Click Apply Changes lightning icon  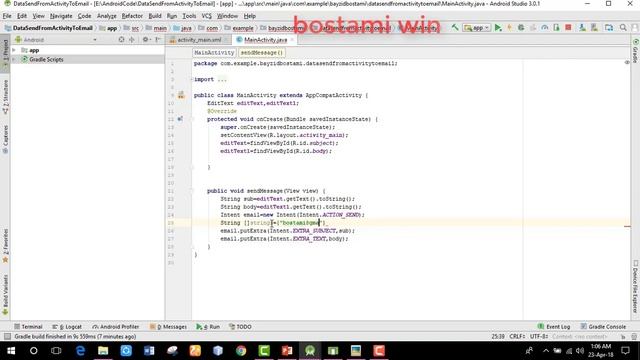click(x=509, y=28)
